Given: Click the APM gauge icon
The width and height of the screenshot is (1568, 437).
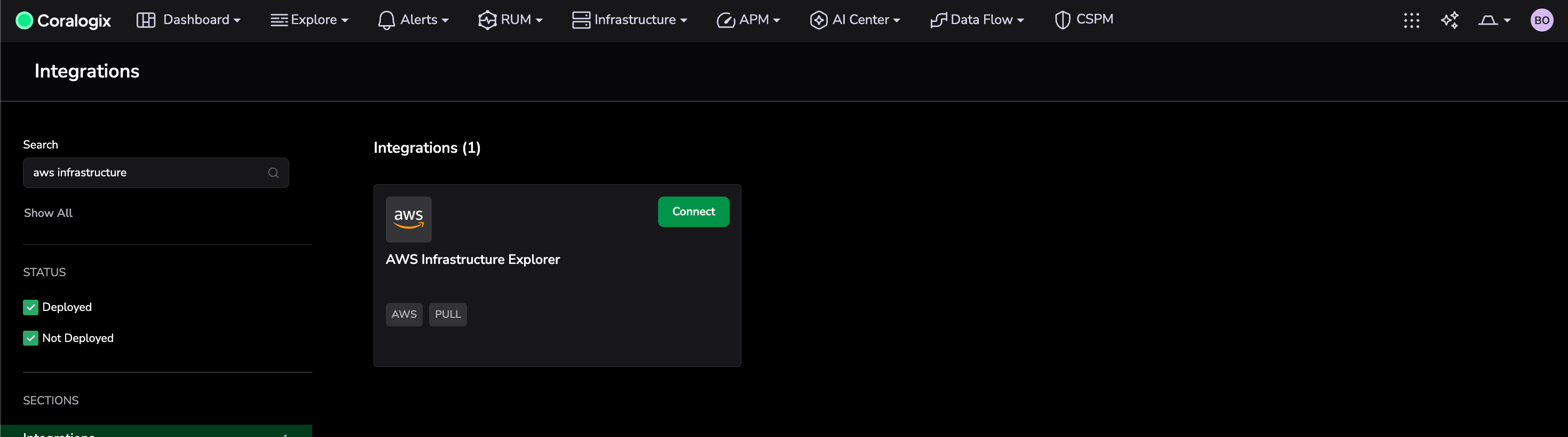Looking at the screenshot, I should [726, 20].
